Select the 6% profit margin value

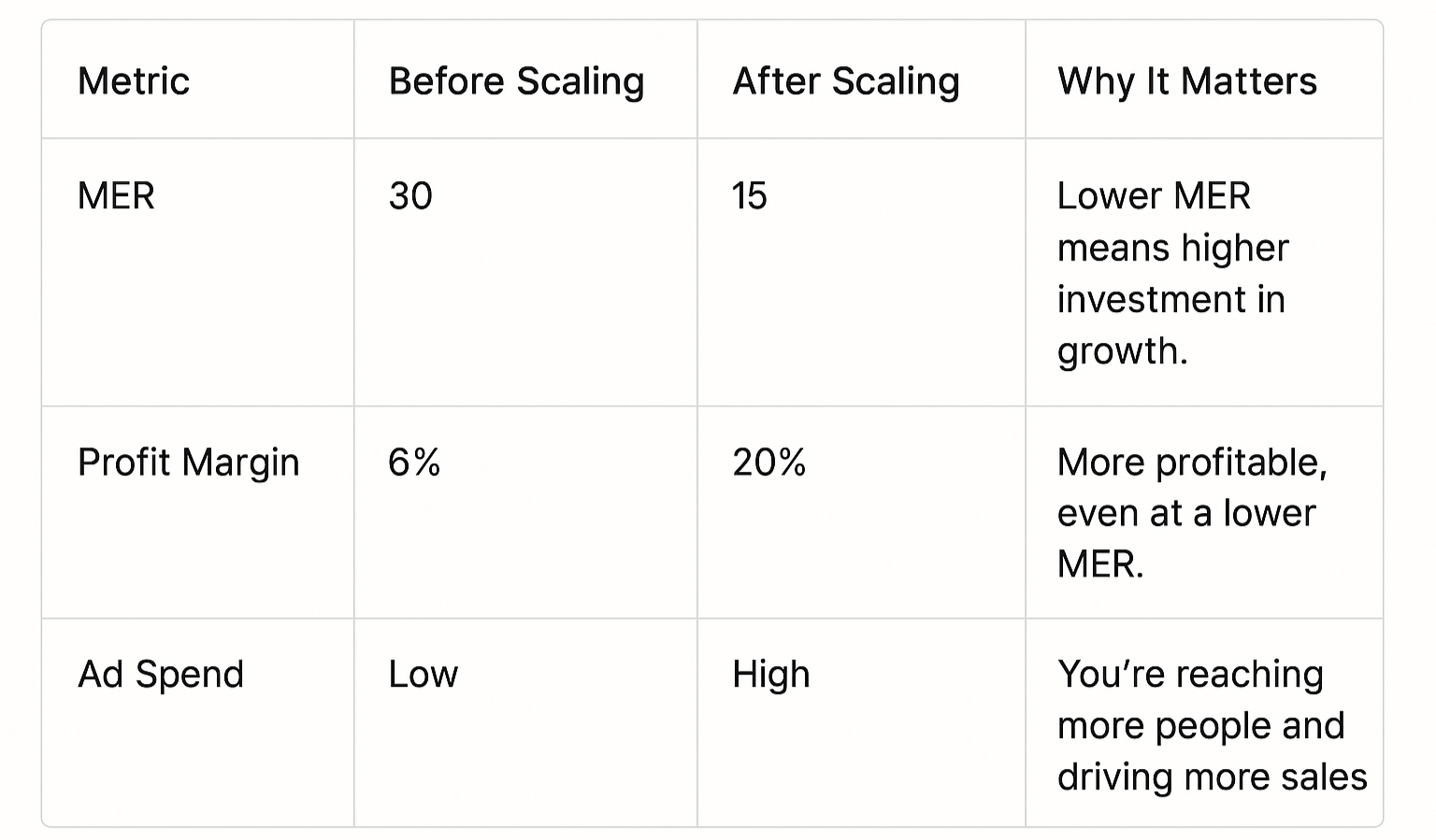[414, 463]
